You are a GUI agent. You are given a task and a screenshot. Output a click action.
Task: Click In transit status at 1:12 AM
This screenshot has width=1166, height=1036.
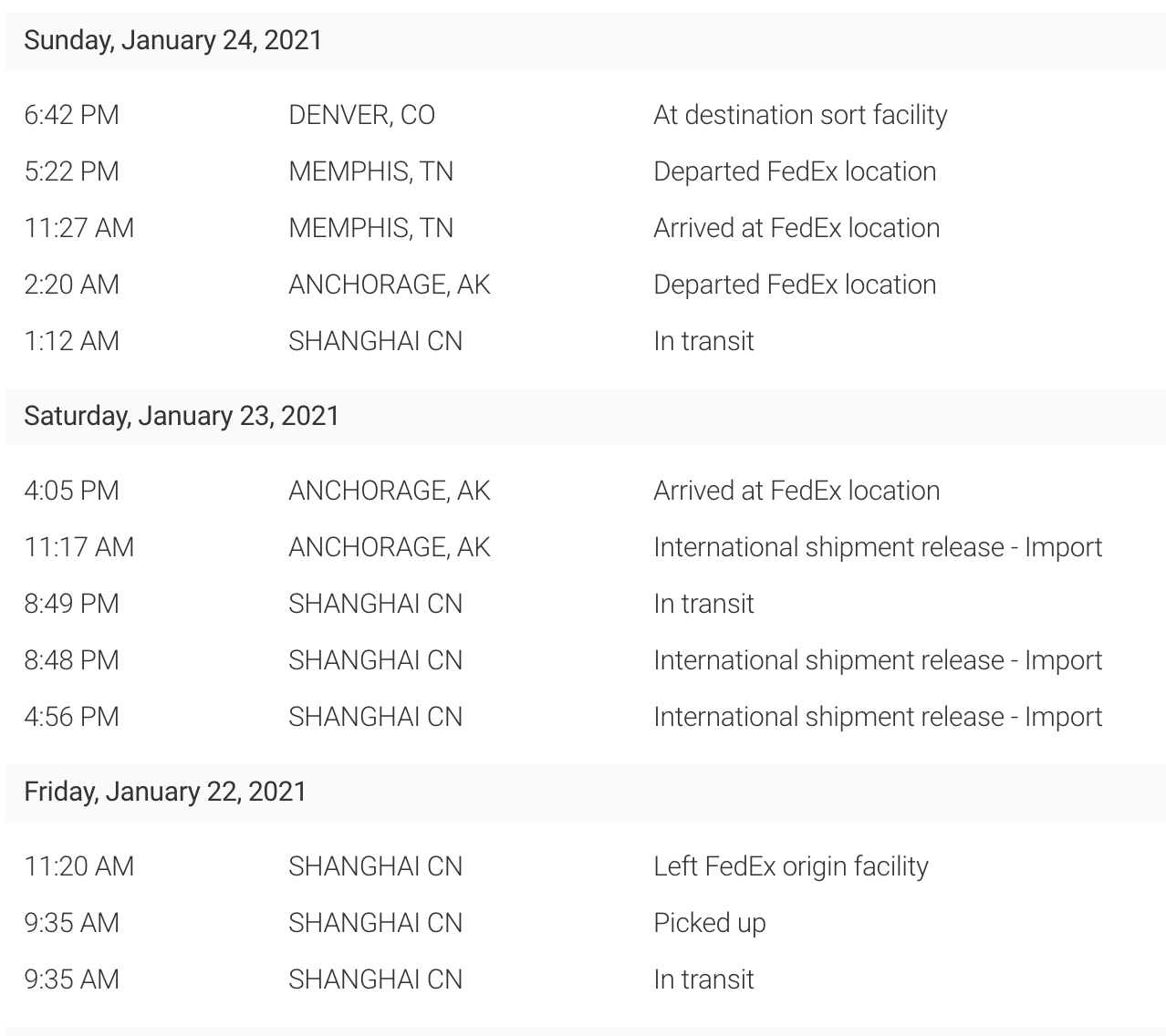pyautogui.click(x=703, y=341)
